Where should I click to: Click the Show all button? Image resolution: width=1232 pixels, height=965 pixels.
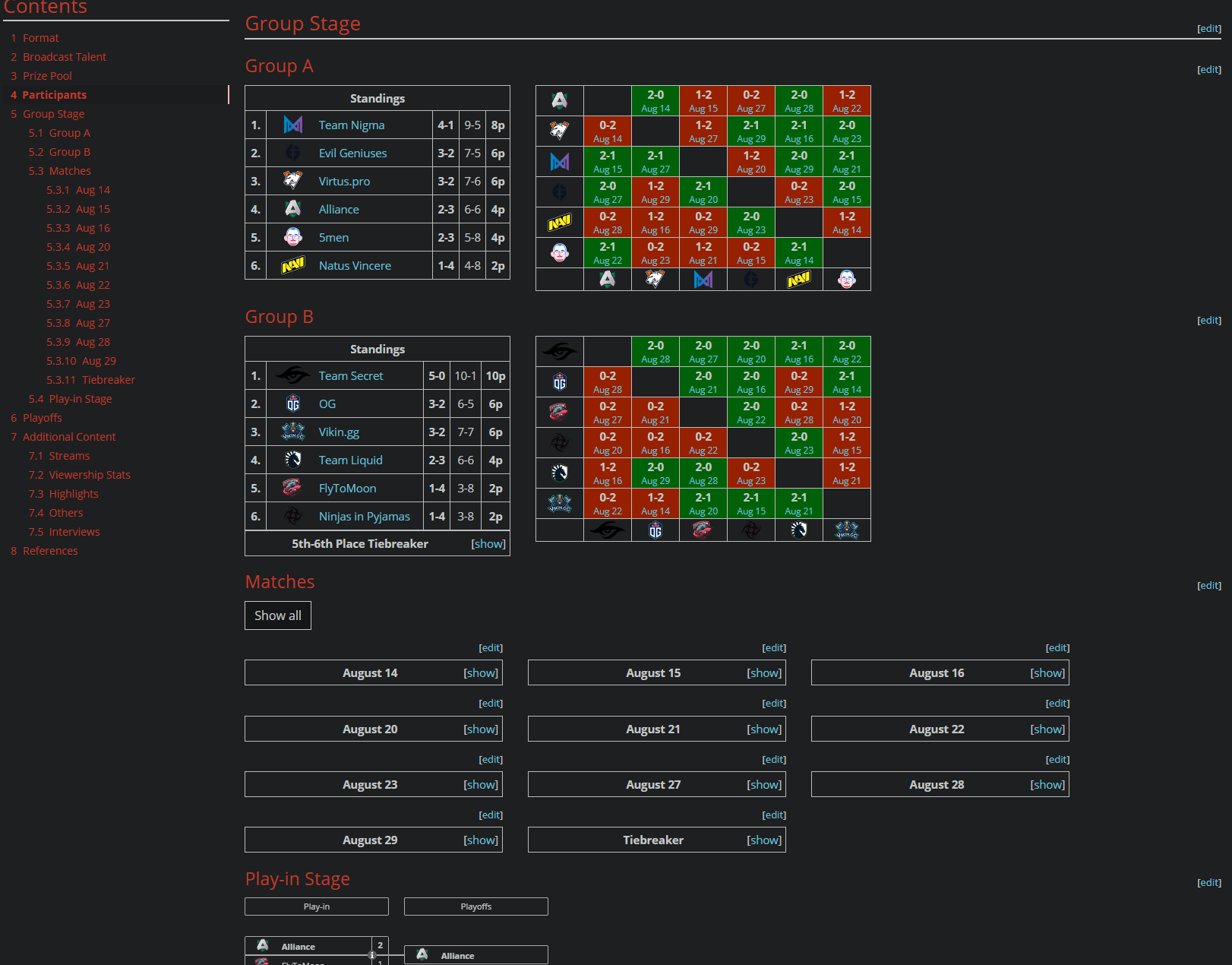click(277, 615)
